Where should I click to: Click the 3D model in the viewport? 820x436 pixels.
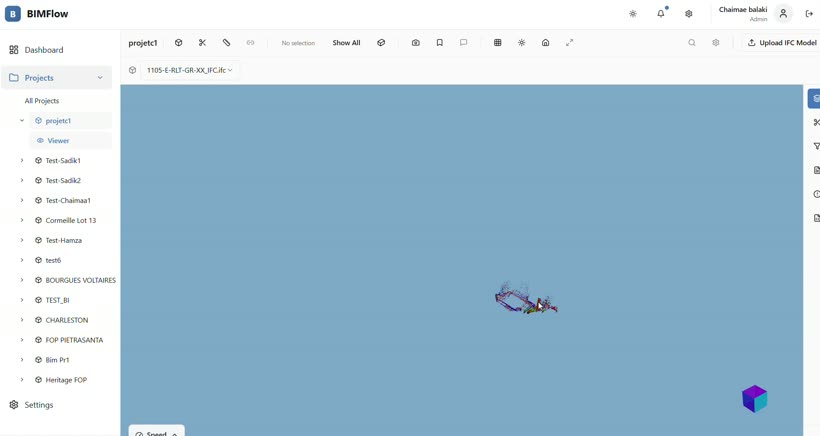click(x=526, y=300)
